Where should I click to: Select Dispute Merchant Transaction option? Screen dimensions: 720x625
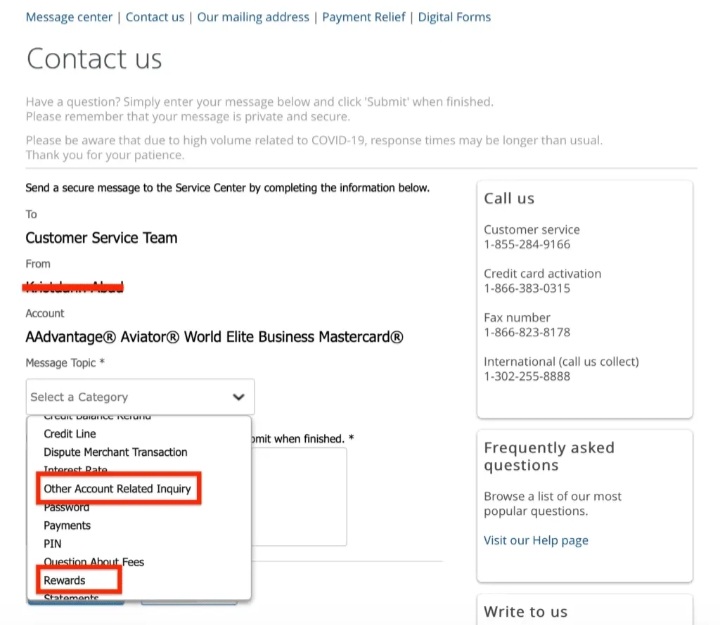[115, 452]
